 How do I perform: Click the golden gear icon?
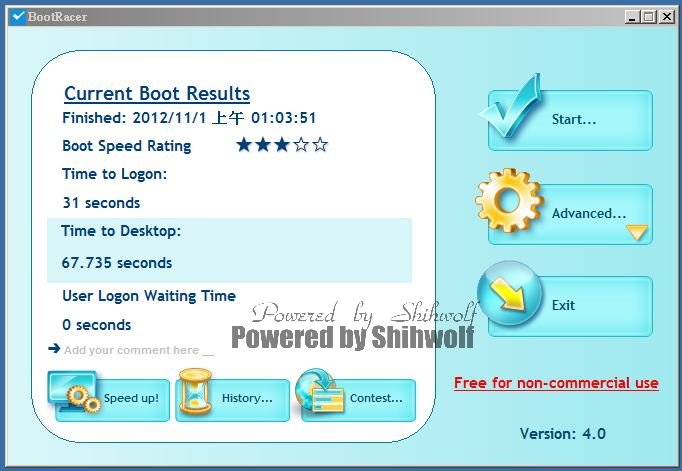[509, 200]
